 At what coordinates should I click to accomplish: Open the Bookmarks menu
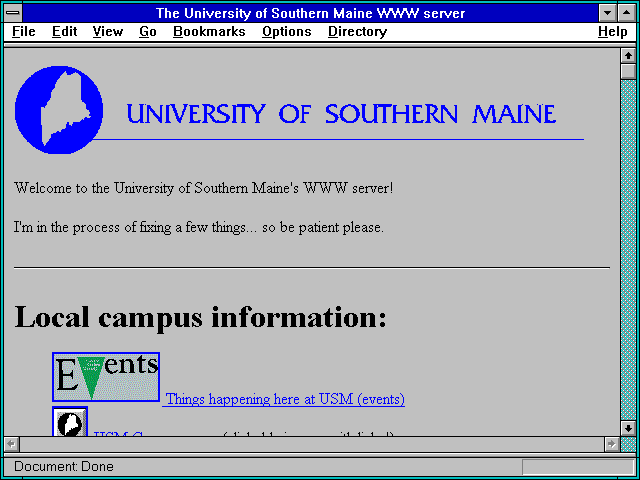coord(209,32)
